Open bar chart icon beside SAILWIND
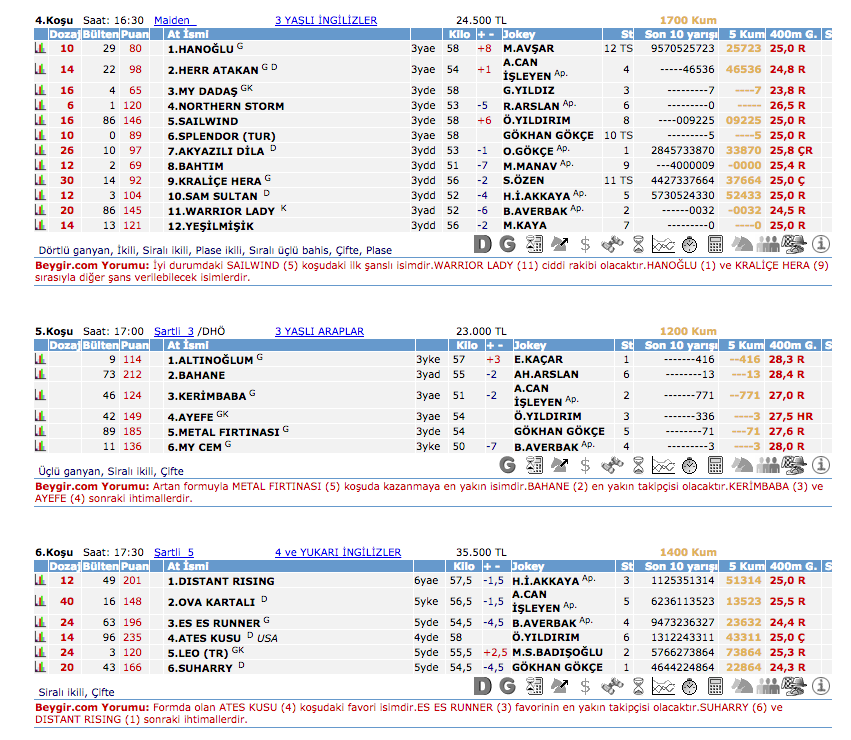This screenshot has height=740, width=851. coord(41,120)
